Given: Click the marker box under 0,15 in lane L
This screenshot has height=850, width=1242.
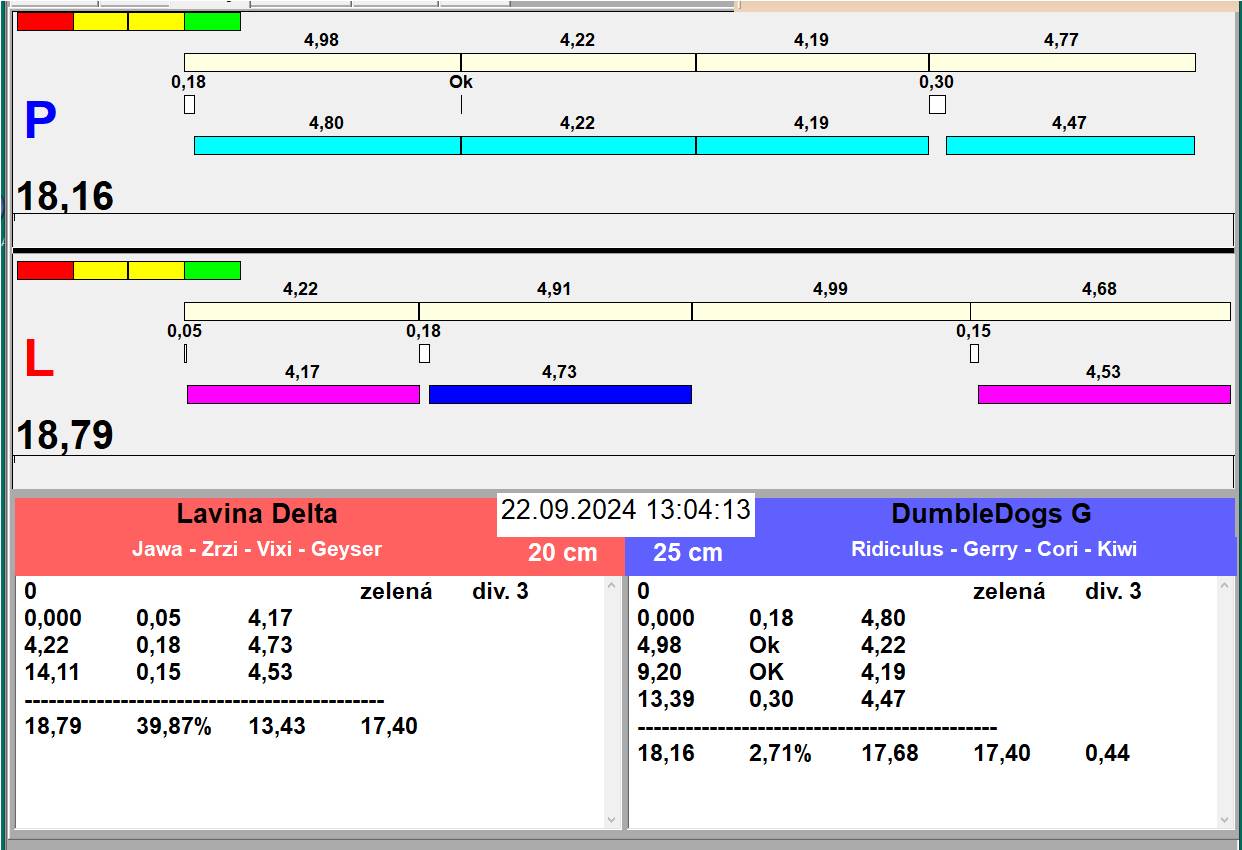Looking at the screenshot, I should [x=974, y=353].
